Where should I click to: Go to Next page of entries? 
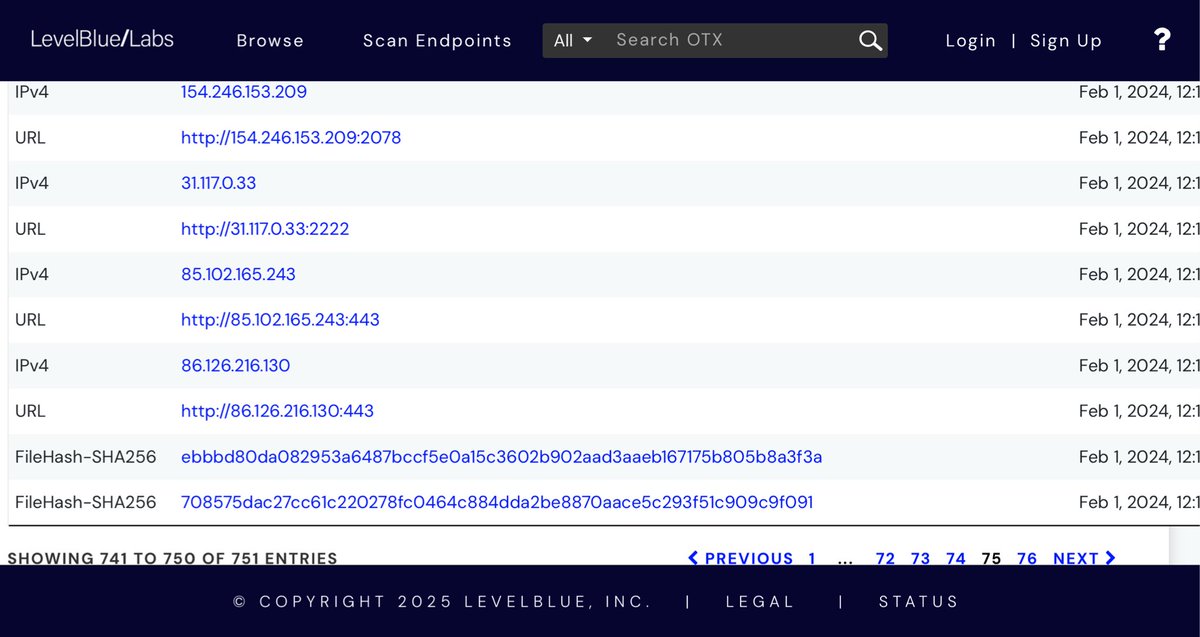coord(1084,558)
